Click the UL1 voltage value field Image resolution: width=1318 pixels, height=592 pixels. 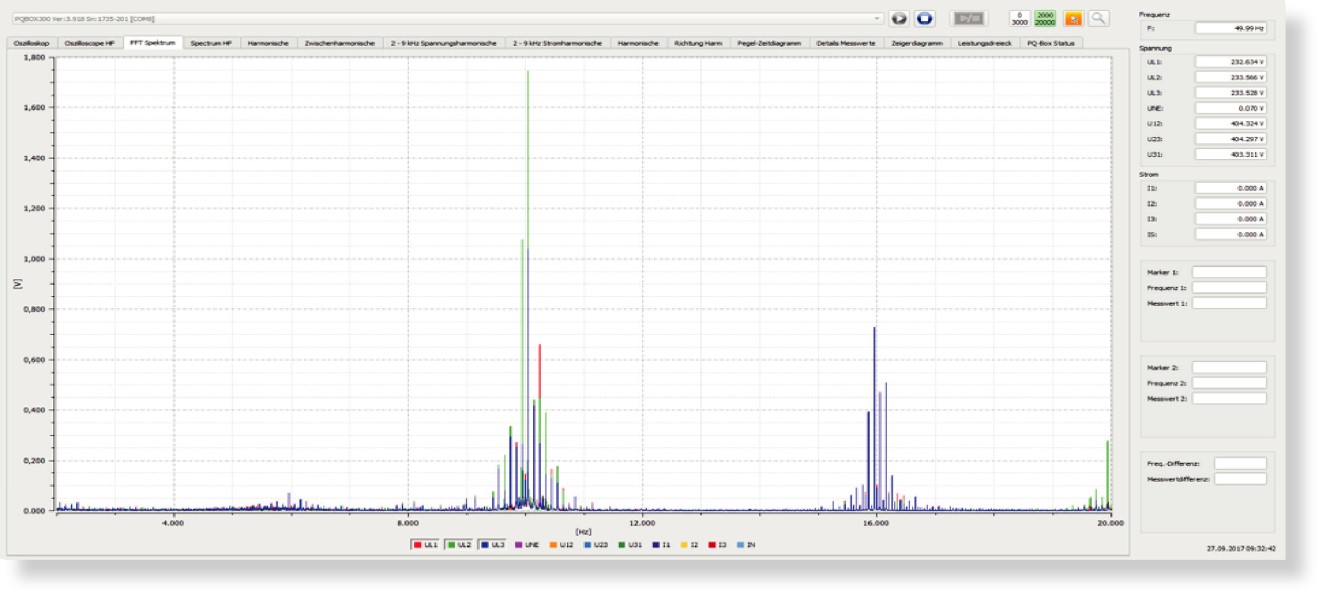1230,62
